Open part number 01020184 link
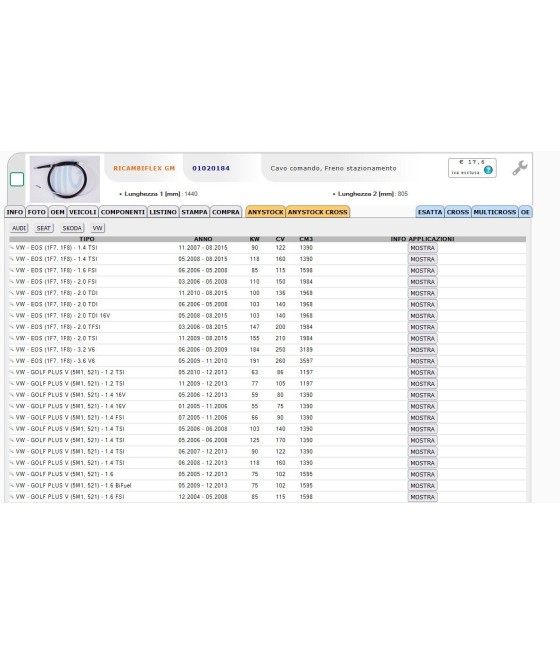Screen dimensions: 560x655 coord(211,168)
